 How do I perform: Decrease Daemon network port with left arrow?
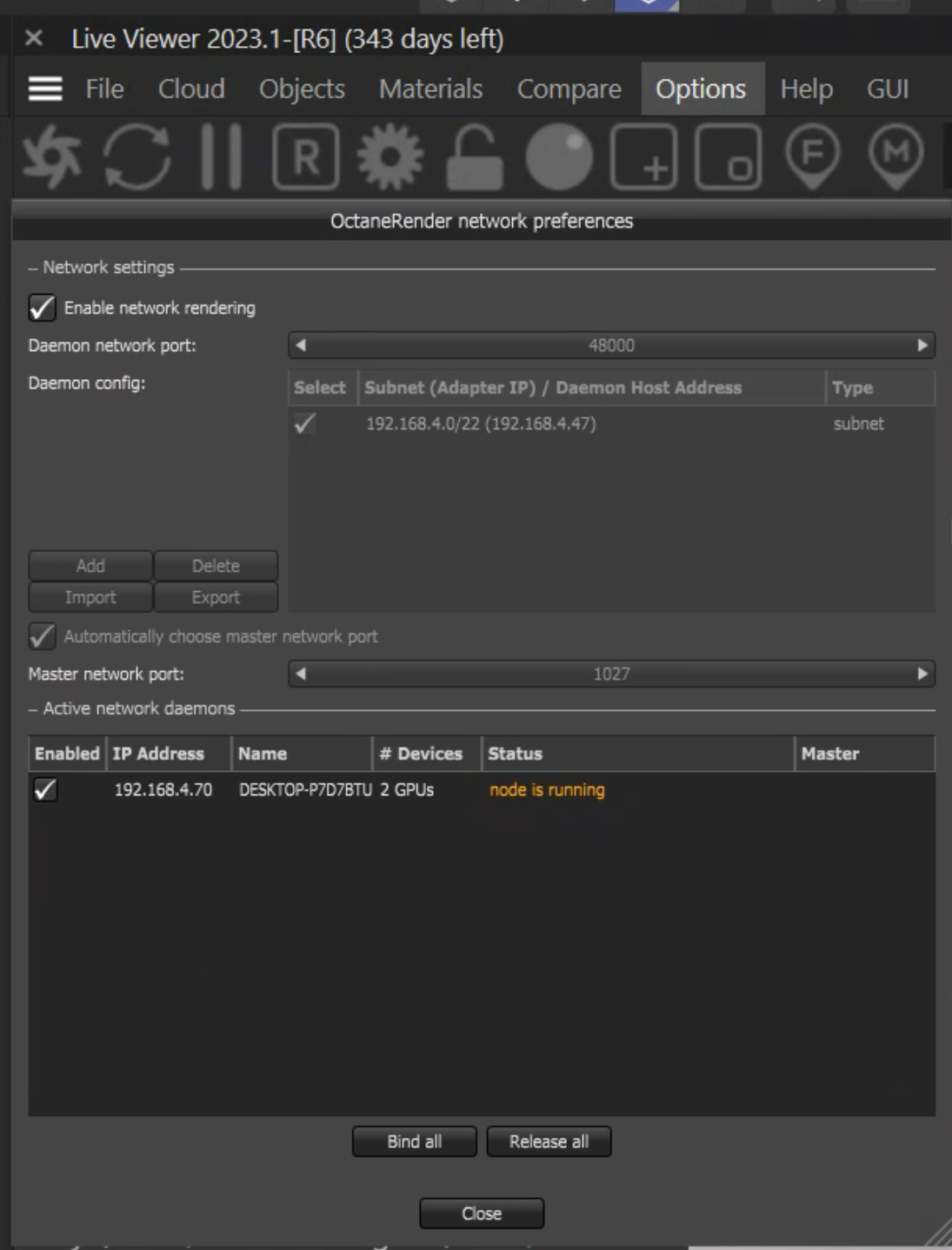301,345
